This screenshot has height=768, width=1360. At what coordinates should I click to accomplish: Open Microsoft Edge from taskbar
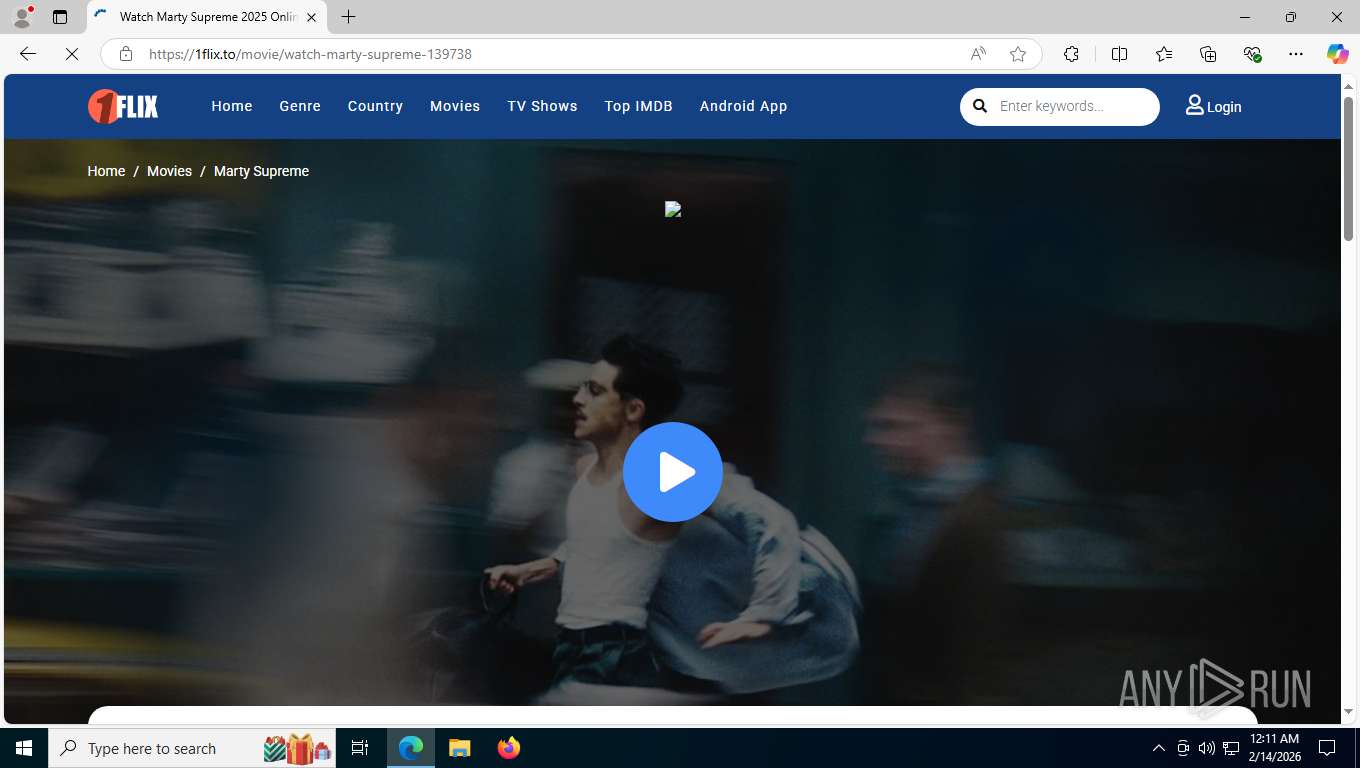[x=411, y=748]
